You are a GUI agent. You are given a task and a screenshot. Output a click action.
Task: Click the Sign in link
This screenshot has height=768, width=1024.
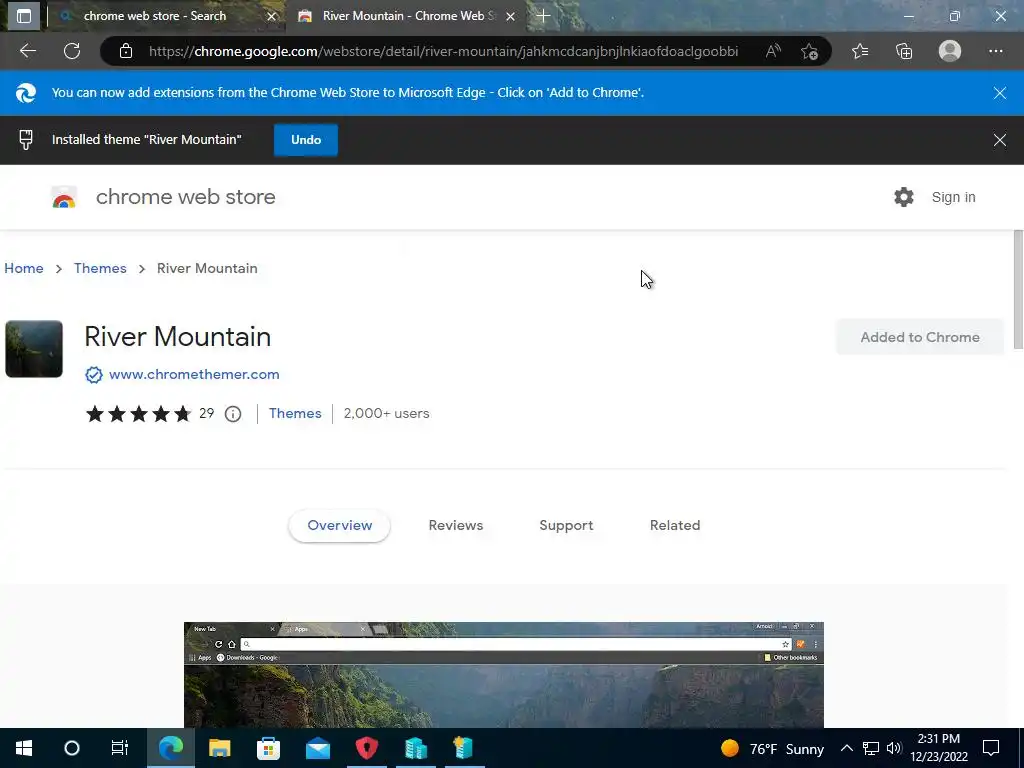(953, 197)
